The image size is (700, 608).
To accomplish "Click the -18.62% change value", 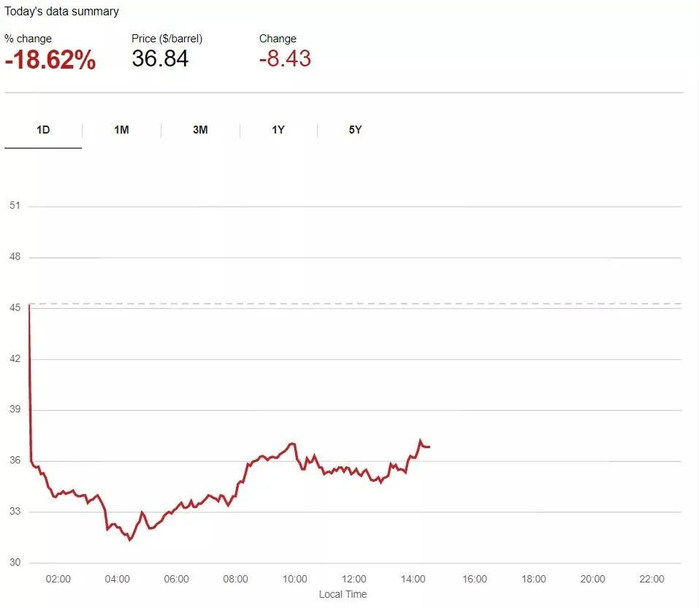I will (50, 60).
